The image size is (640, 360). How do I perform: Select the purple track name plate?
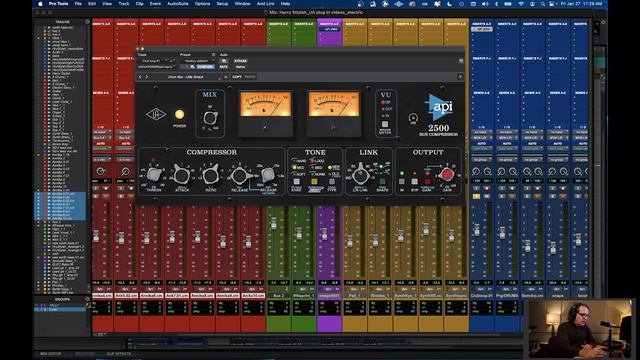coord(329,296)
